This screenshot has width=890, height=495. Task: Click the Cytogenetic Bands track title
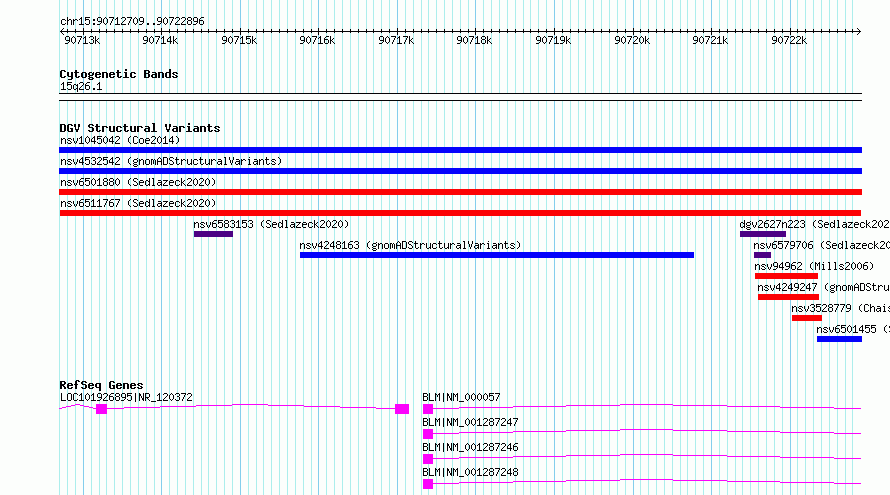(119, 74)
